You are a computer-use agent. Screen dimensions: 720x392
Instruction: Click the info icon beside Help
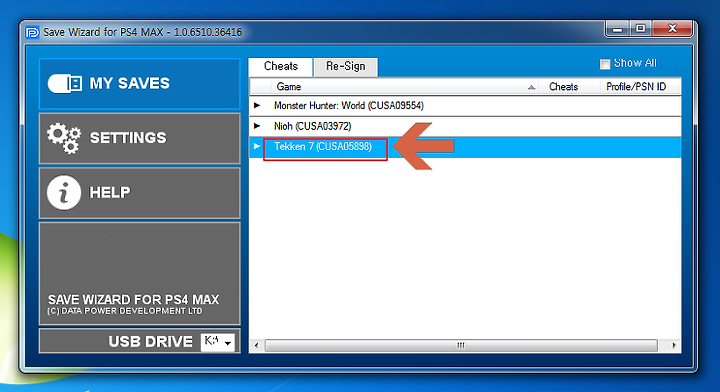click(64, 192)
